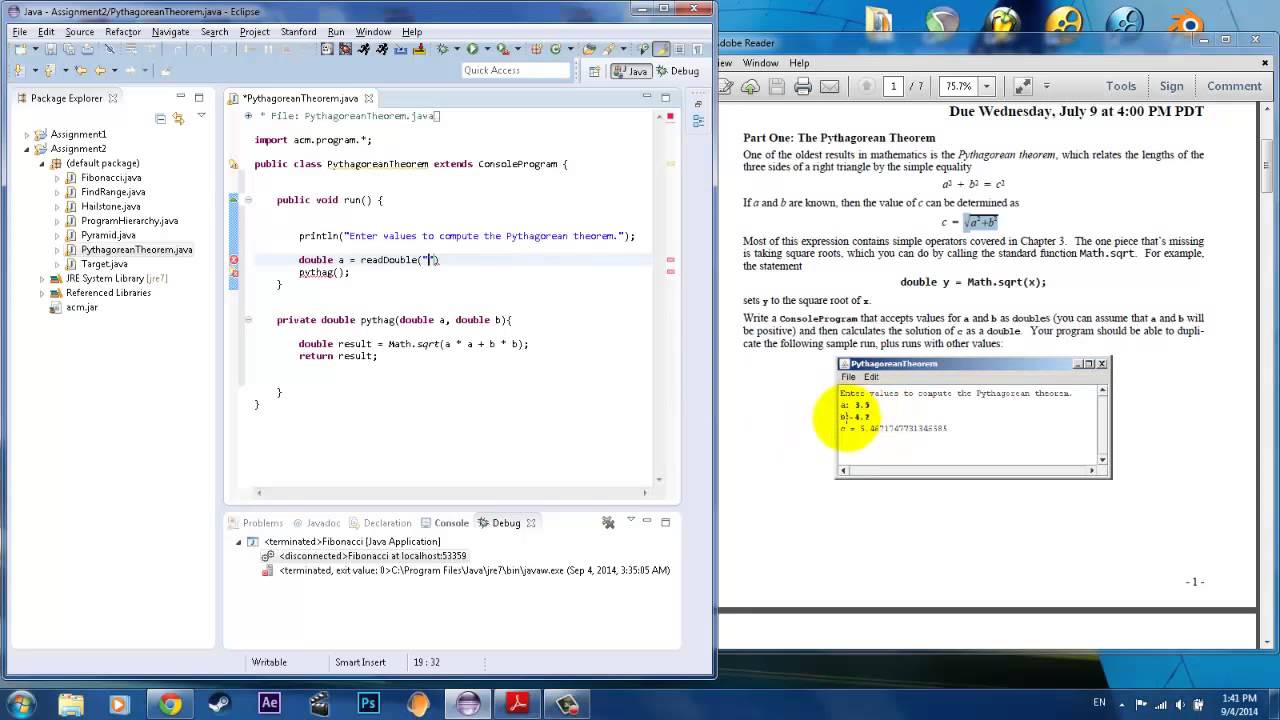
Task: Select the disconnected Fibonacci at localhost entry
Action: 364,556
